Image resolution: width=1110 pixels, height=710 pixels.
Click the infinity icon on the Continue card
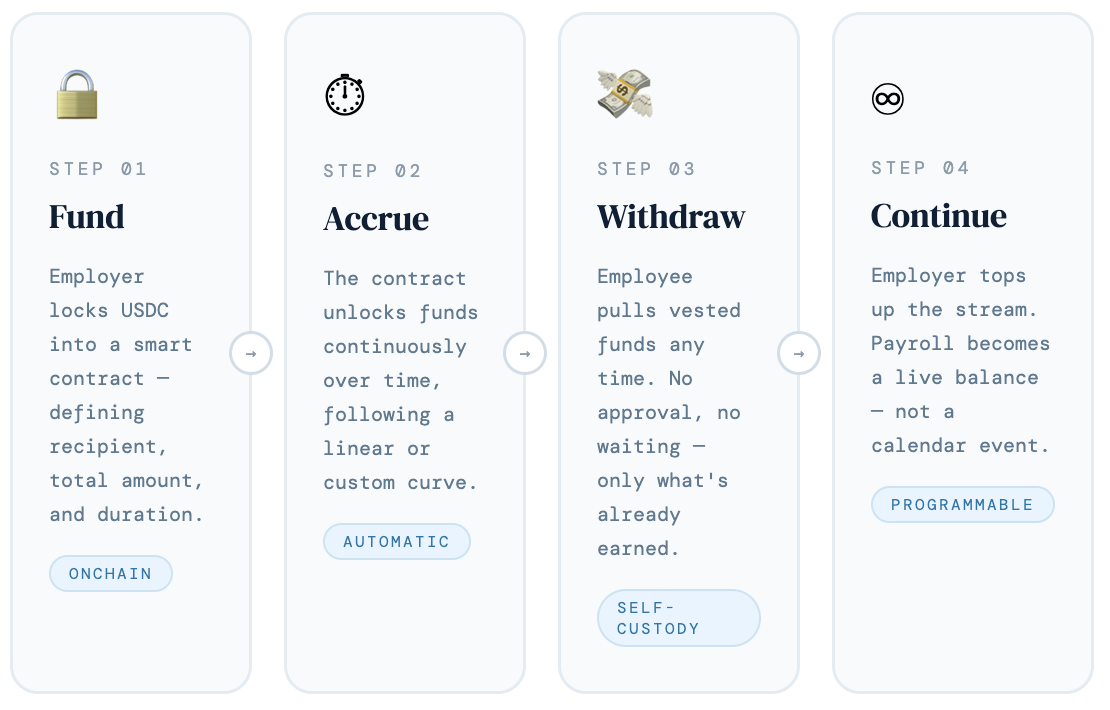coord(888,99)
